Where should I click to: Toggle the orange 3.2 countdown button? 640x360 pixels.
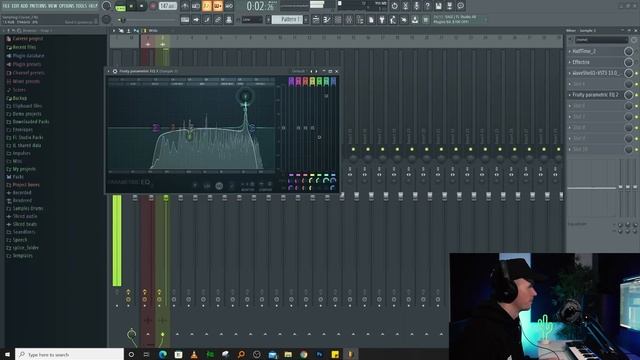click(x=207, y=6)
